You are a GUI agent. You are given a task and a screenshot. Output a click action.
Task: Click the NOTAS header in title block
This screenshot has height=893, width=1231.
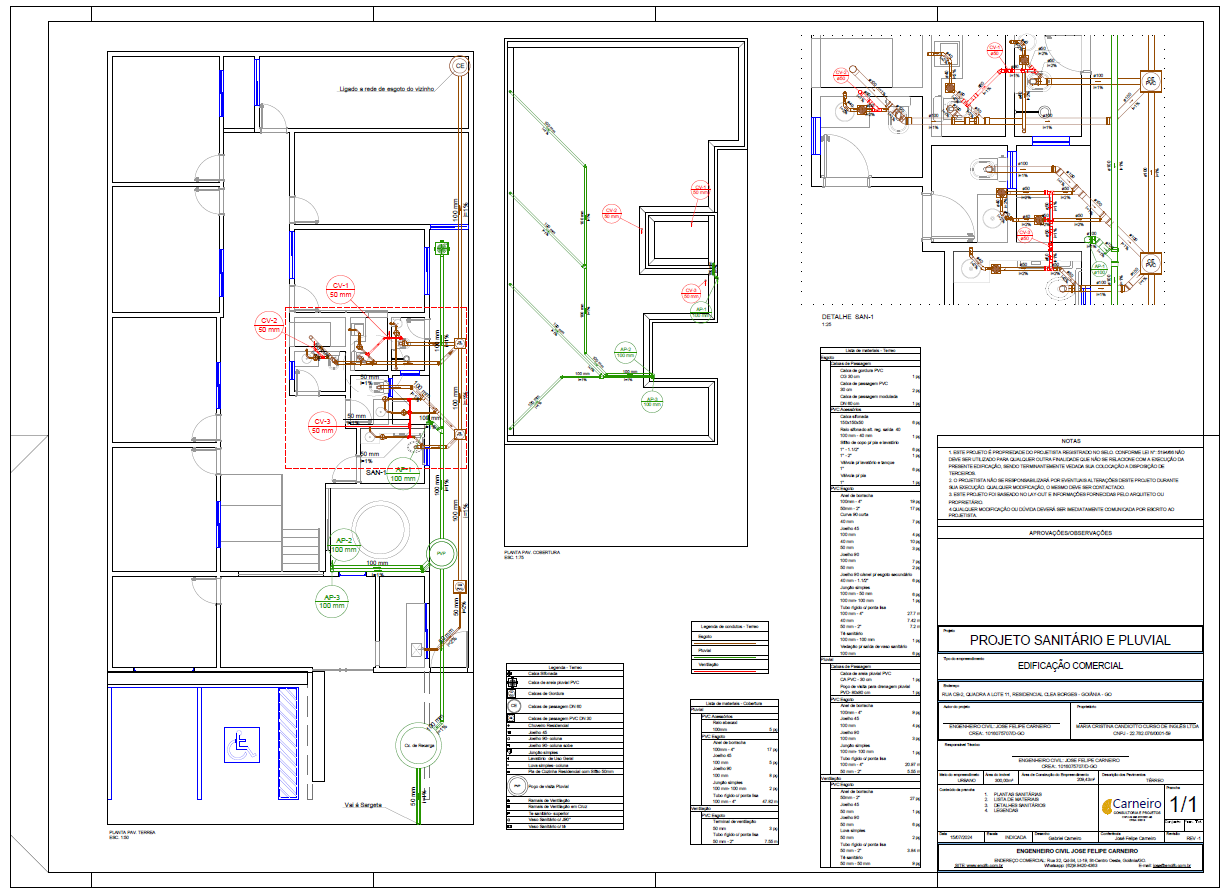pos(1071,440)
